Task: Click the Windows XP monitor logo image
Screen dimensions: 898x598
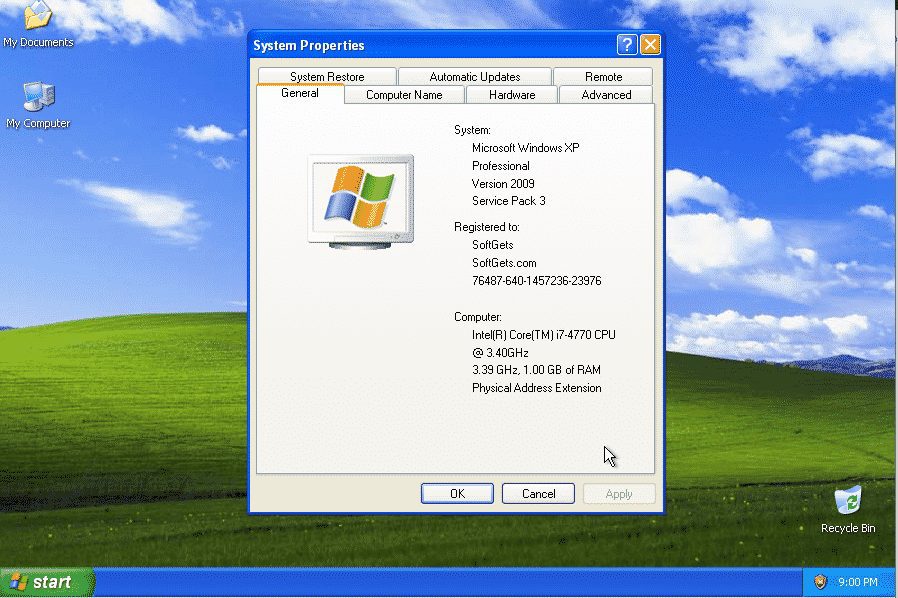Action: coord(361,201)
